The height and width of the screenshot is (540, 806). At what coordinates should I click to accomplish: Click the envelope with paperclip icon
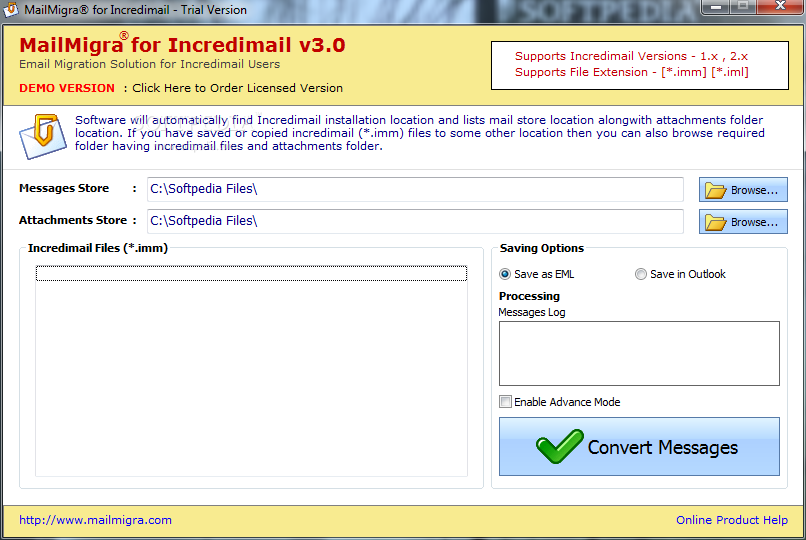point(43,136)
